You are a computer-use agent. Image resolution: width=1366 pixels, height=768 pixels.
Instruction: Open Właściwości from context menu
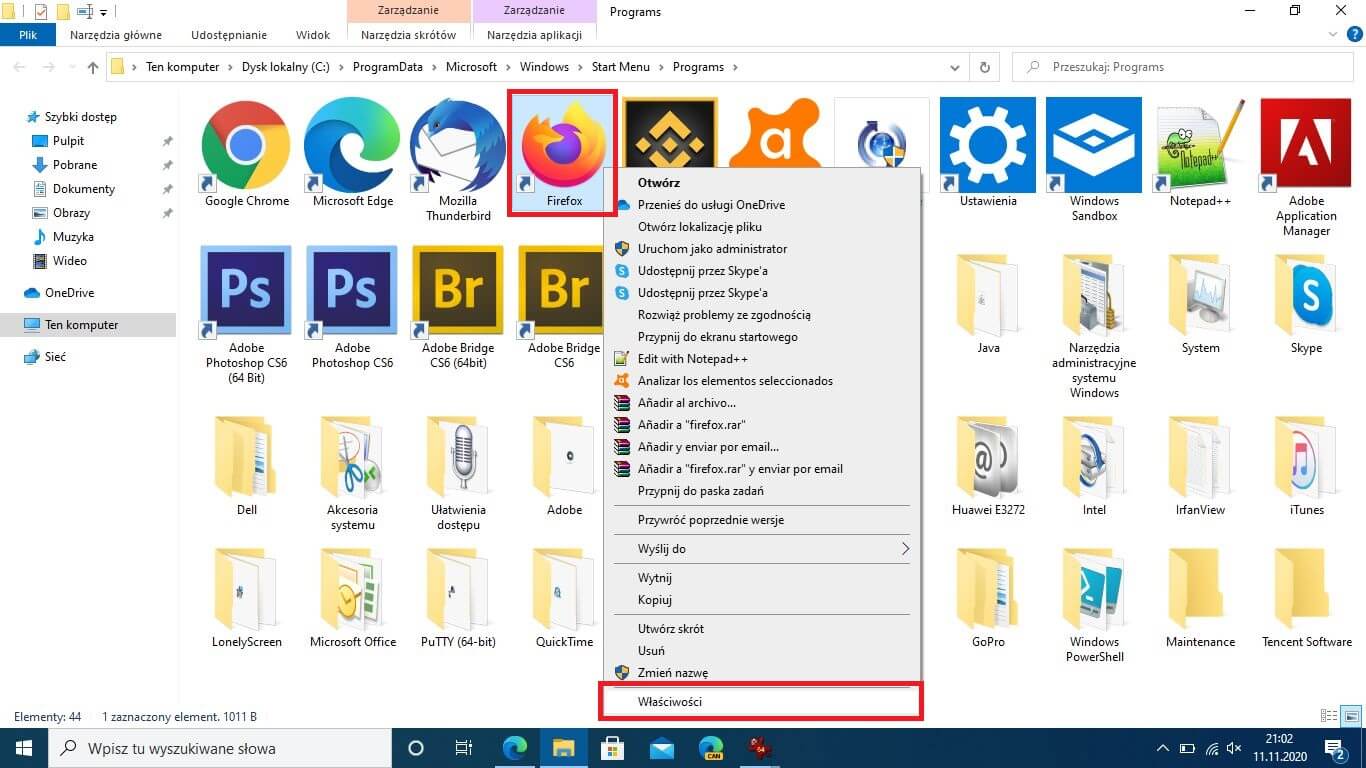tap(762, 702)
